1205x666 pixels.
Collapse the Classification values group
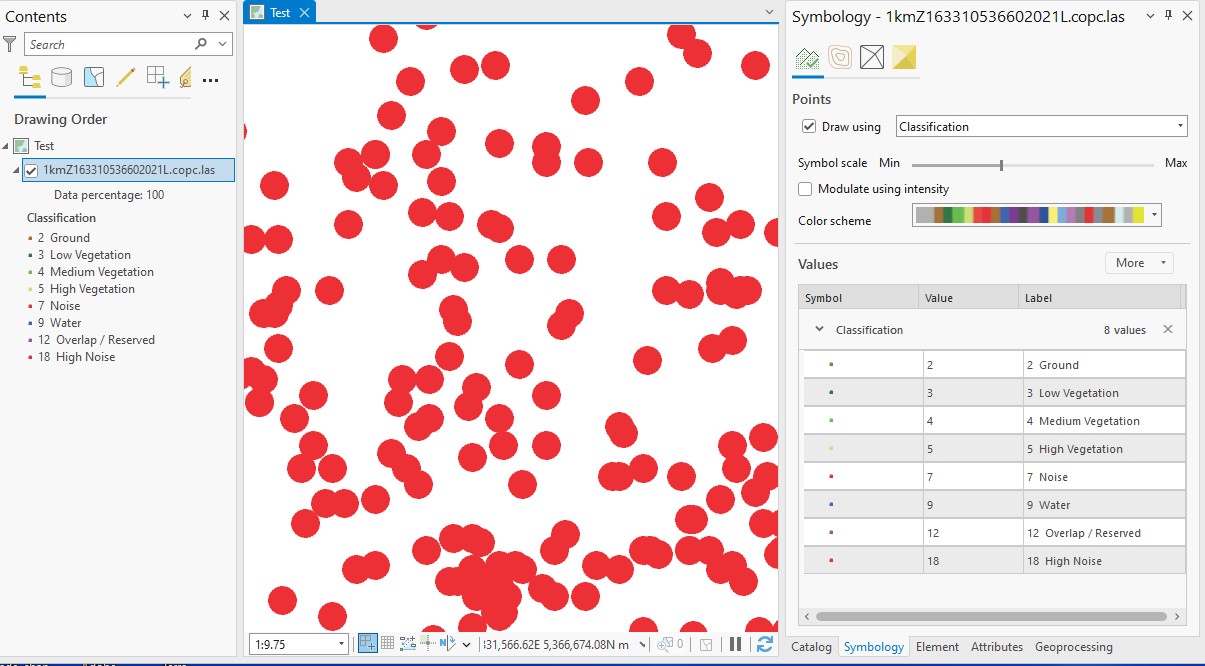[819, 329]
